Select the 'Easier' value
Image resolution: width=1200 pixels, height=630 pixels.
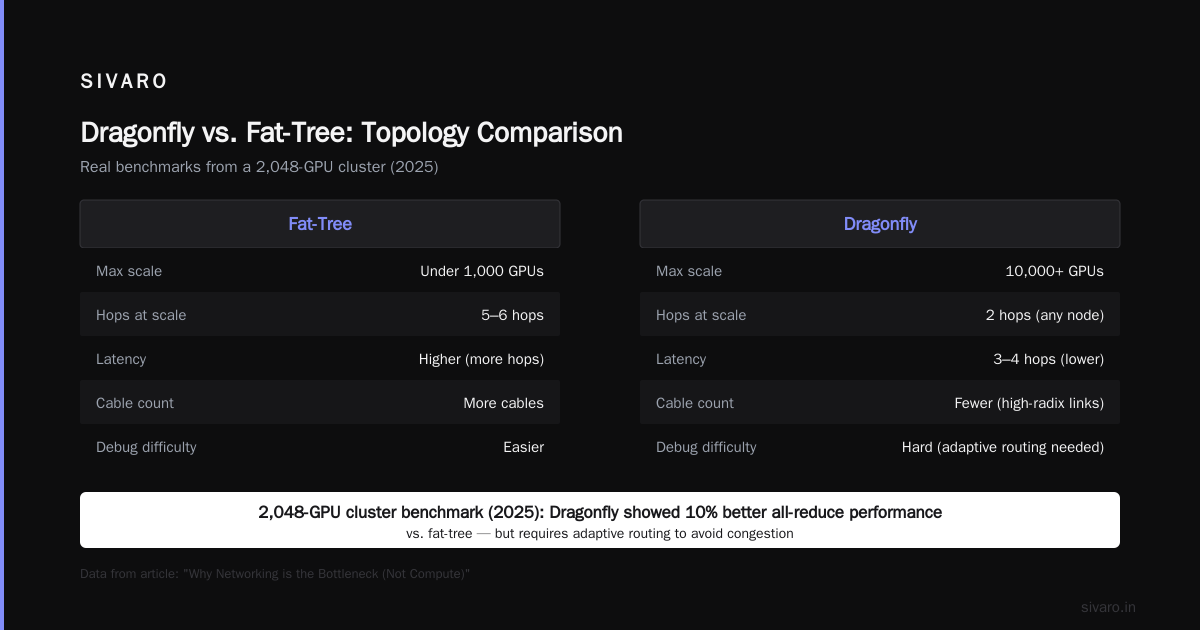click(523, 447)
